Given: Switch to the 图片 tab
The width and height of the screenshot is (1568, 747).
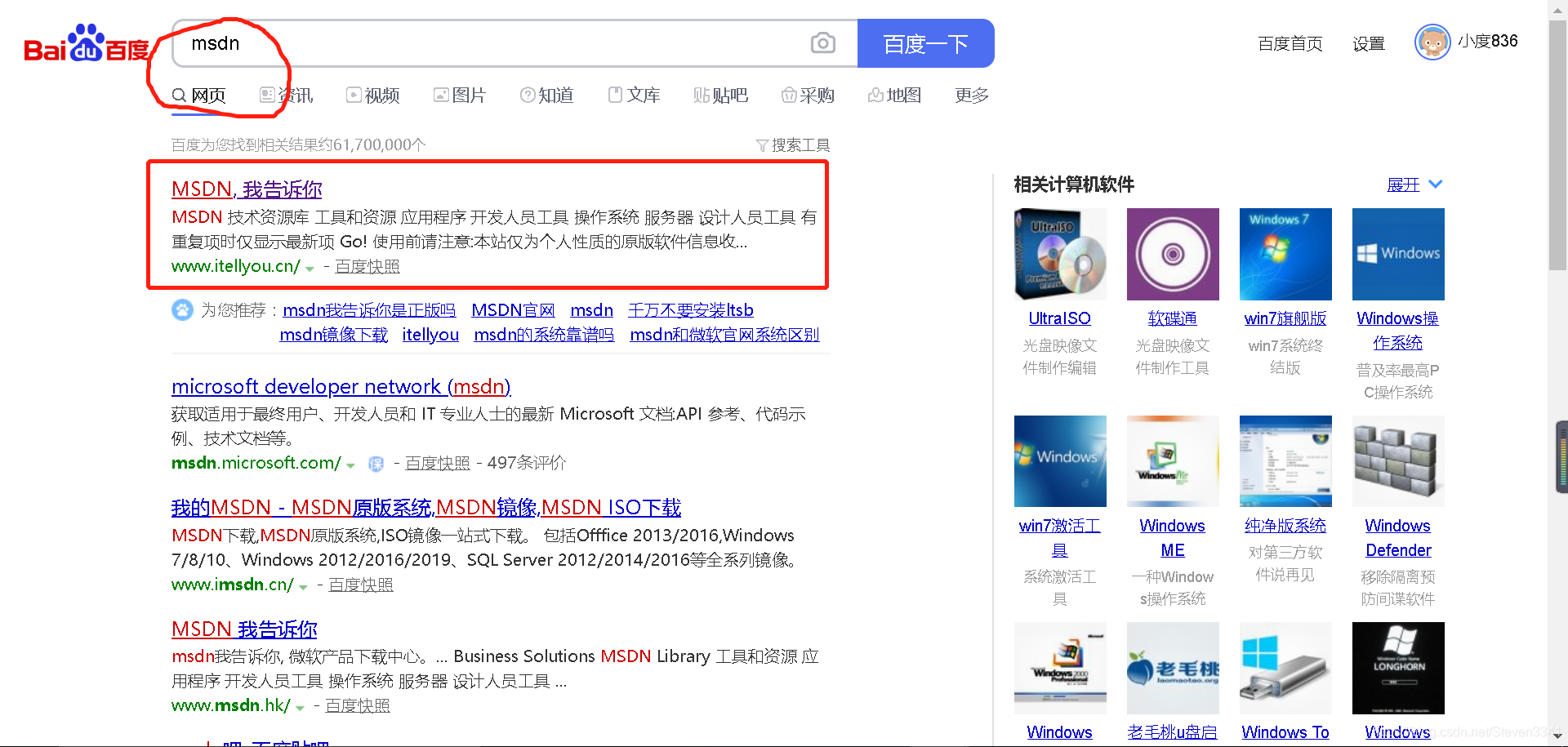Looking at the screenshot, I should pos(460,96).
